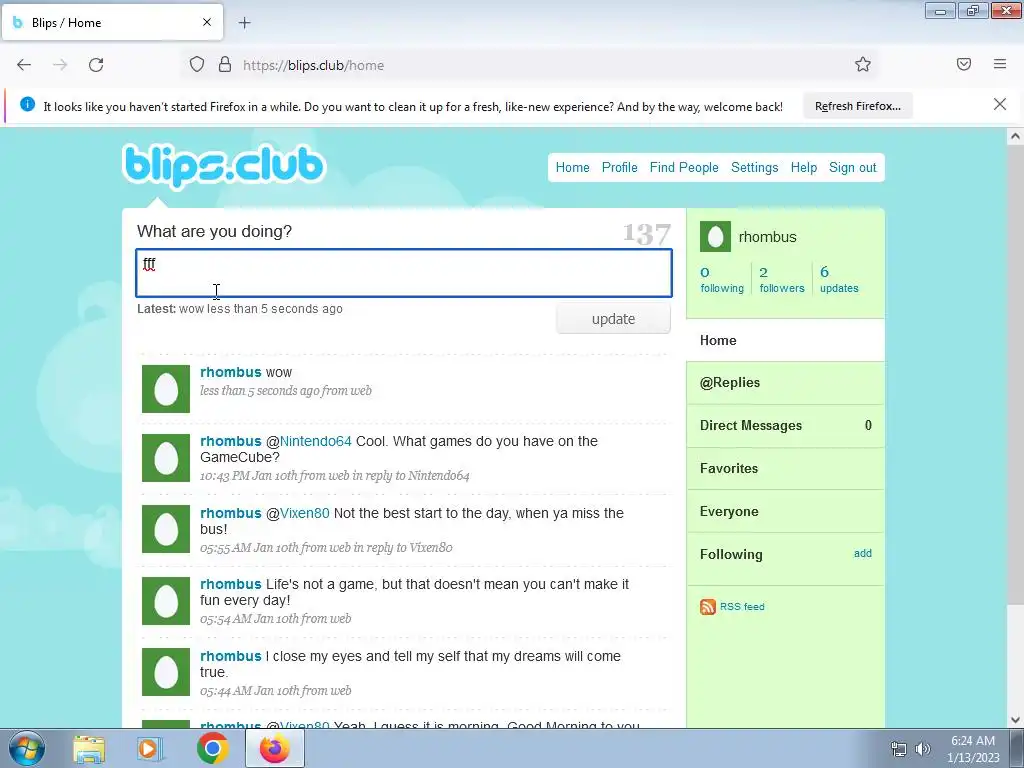Open the Windows Start button

27,748
